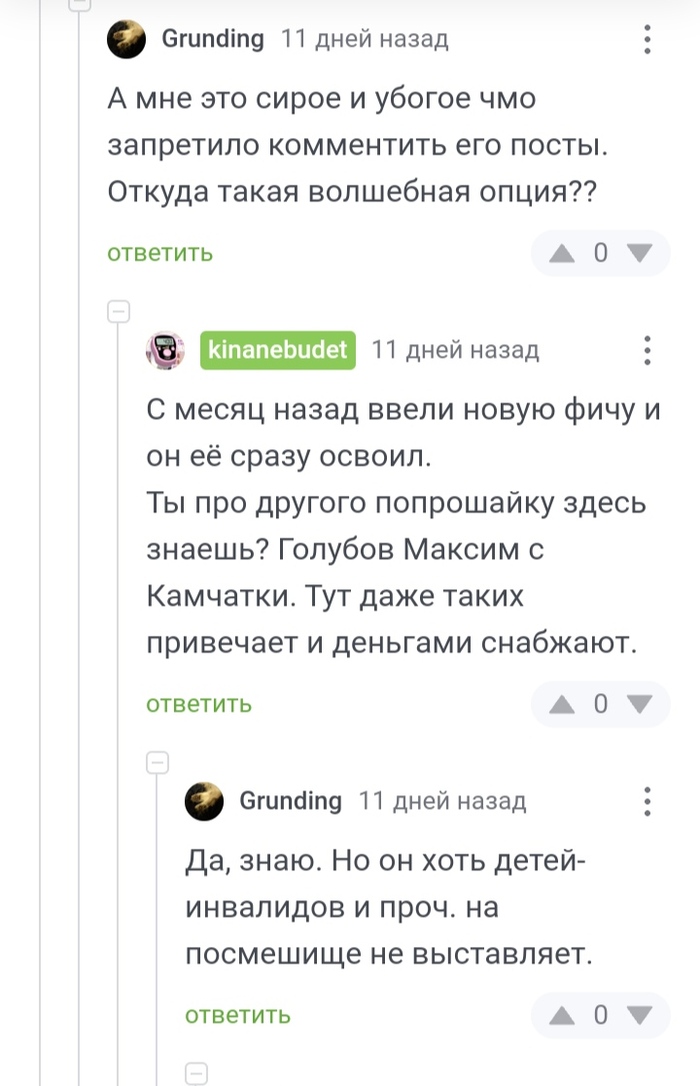
Task: Open three-dot menu on Grunding's last reply
Action: (647, 801)
